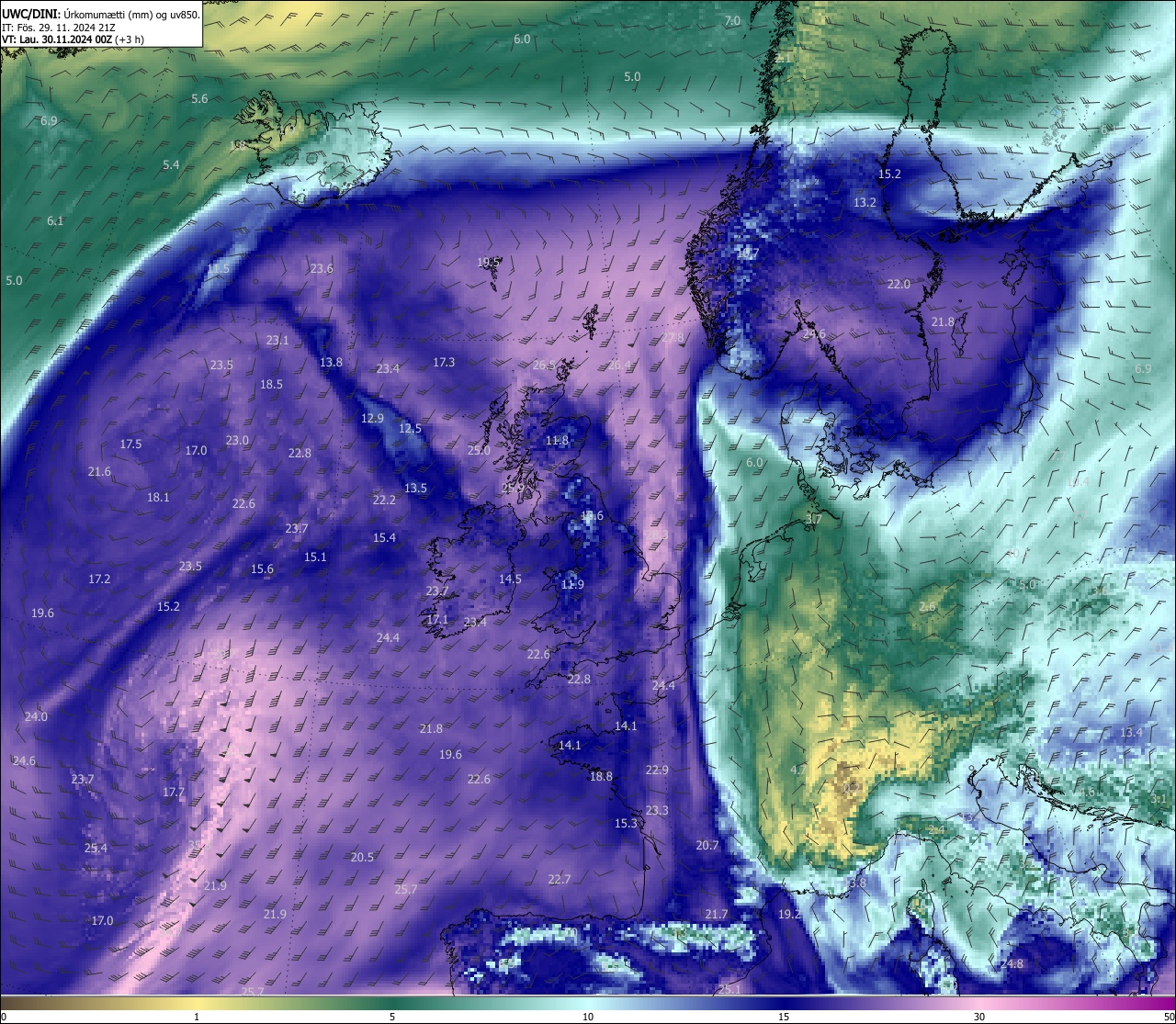Click the map value "22.0"

(x=899, y=284)
